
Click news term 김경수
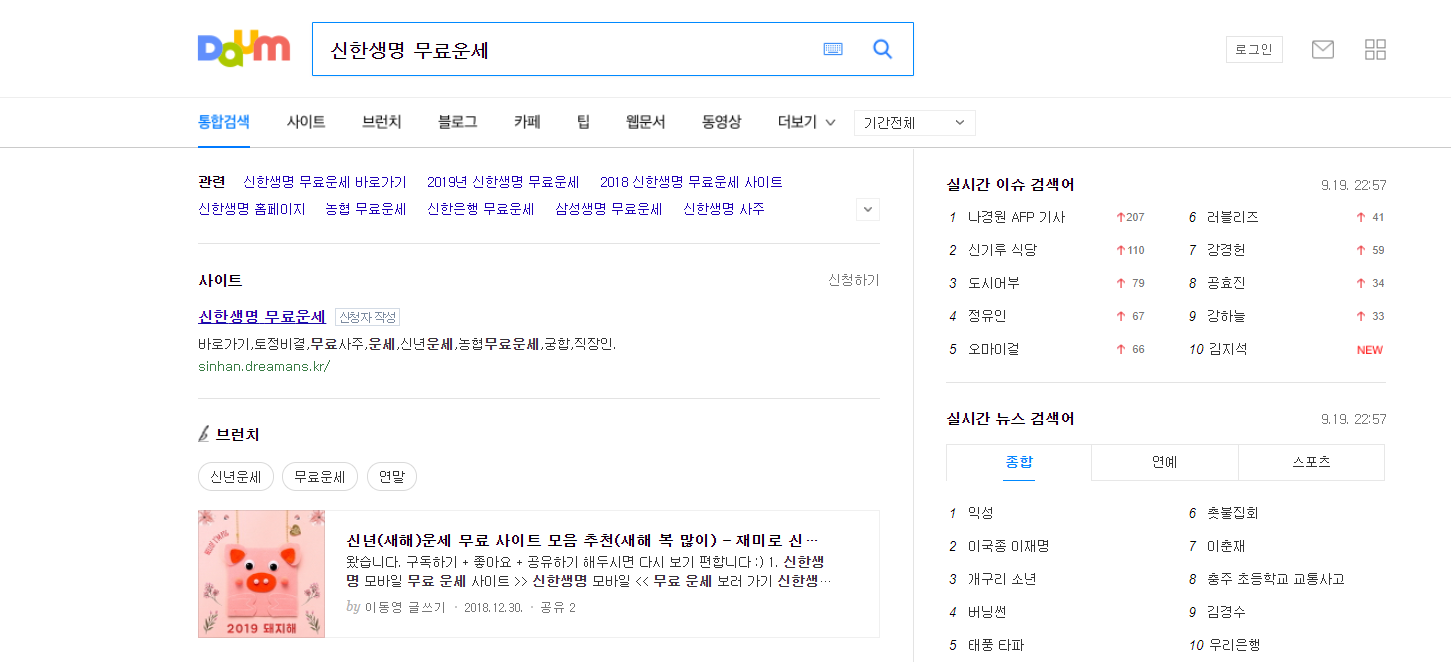(1226, 612)
